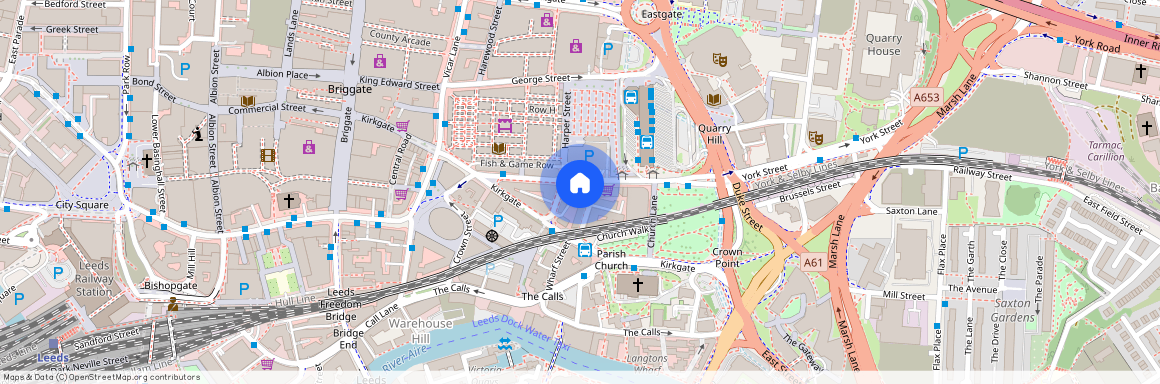Select the A61 road shield
Image resolution: width=1160 pixels, height=384 pixels.
point(812,262)
